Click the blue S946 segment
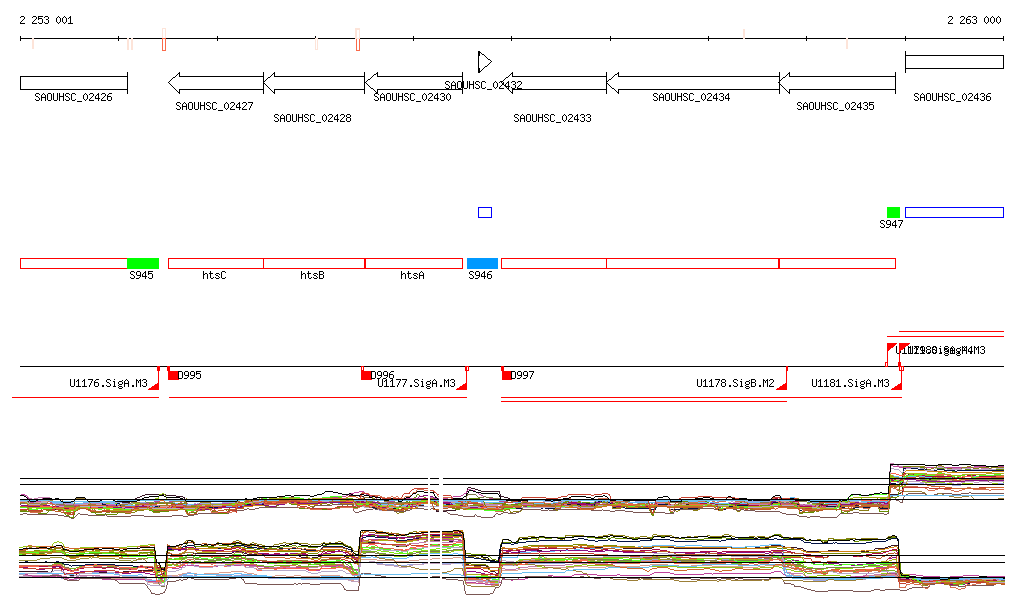 click(482, 263)
